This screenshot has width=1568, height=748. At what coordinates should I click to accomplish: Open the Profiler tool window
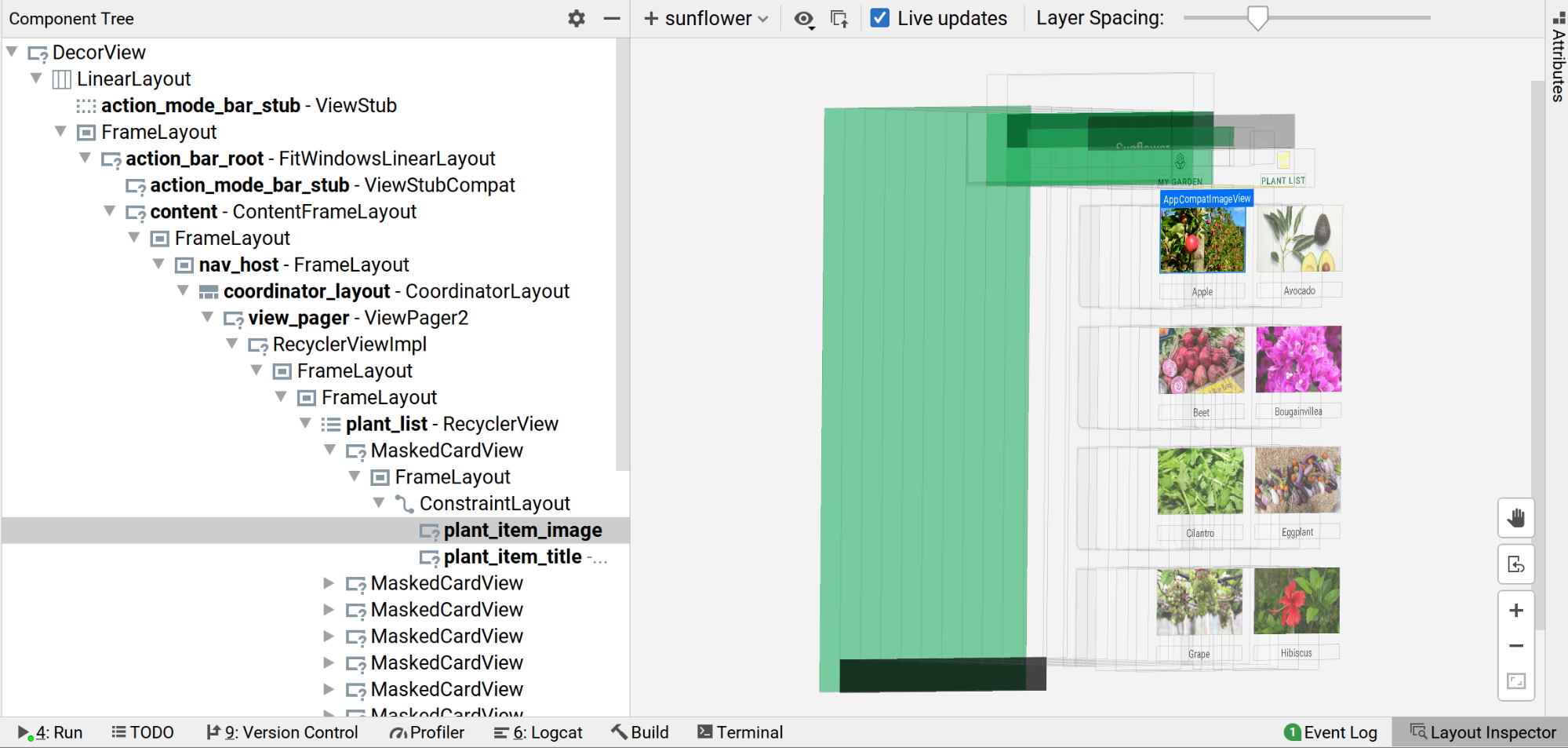[x=427, y=732]
